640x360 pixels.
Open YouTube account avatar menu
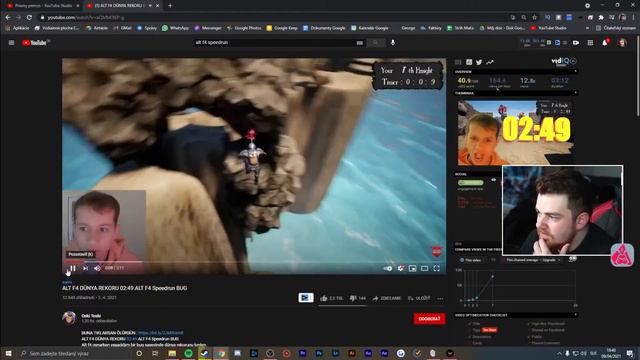622,42
